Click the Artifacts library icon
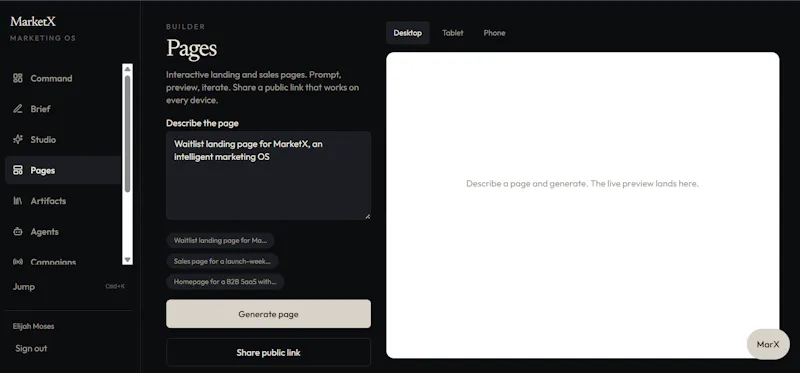This screenshot has width=800, height=373. pyautogui.click(x=18, y=201)
